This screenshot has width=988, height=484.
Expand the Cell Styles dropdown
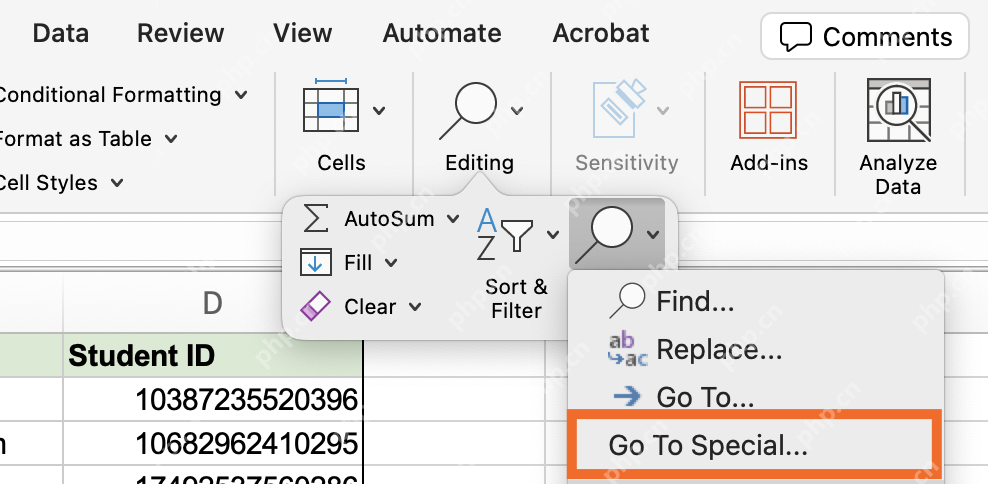117,183
